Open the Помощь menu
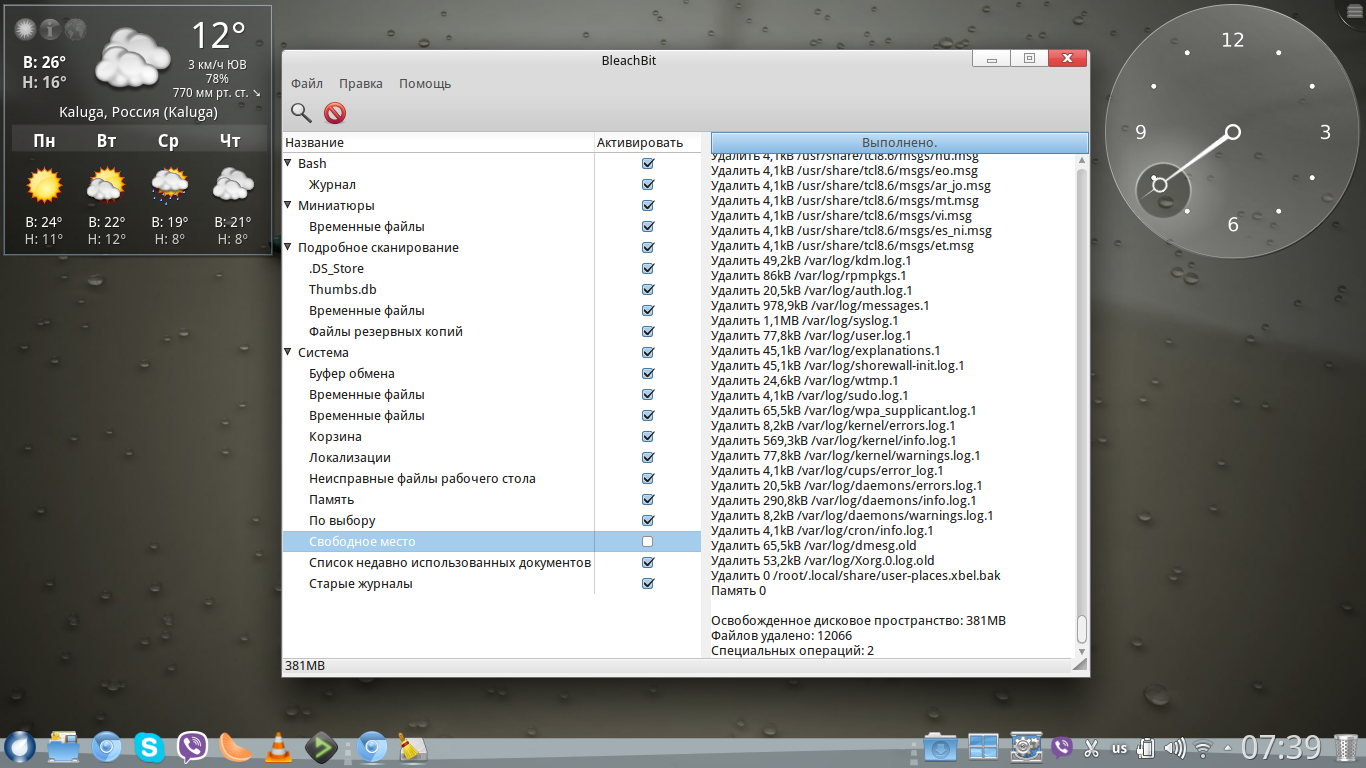The width and height of the screenshot is (1366, 768). tap(425, 84)
